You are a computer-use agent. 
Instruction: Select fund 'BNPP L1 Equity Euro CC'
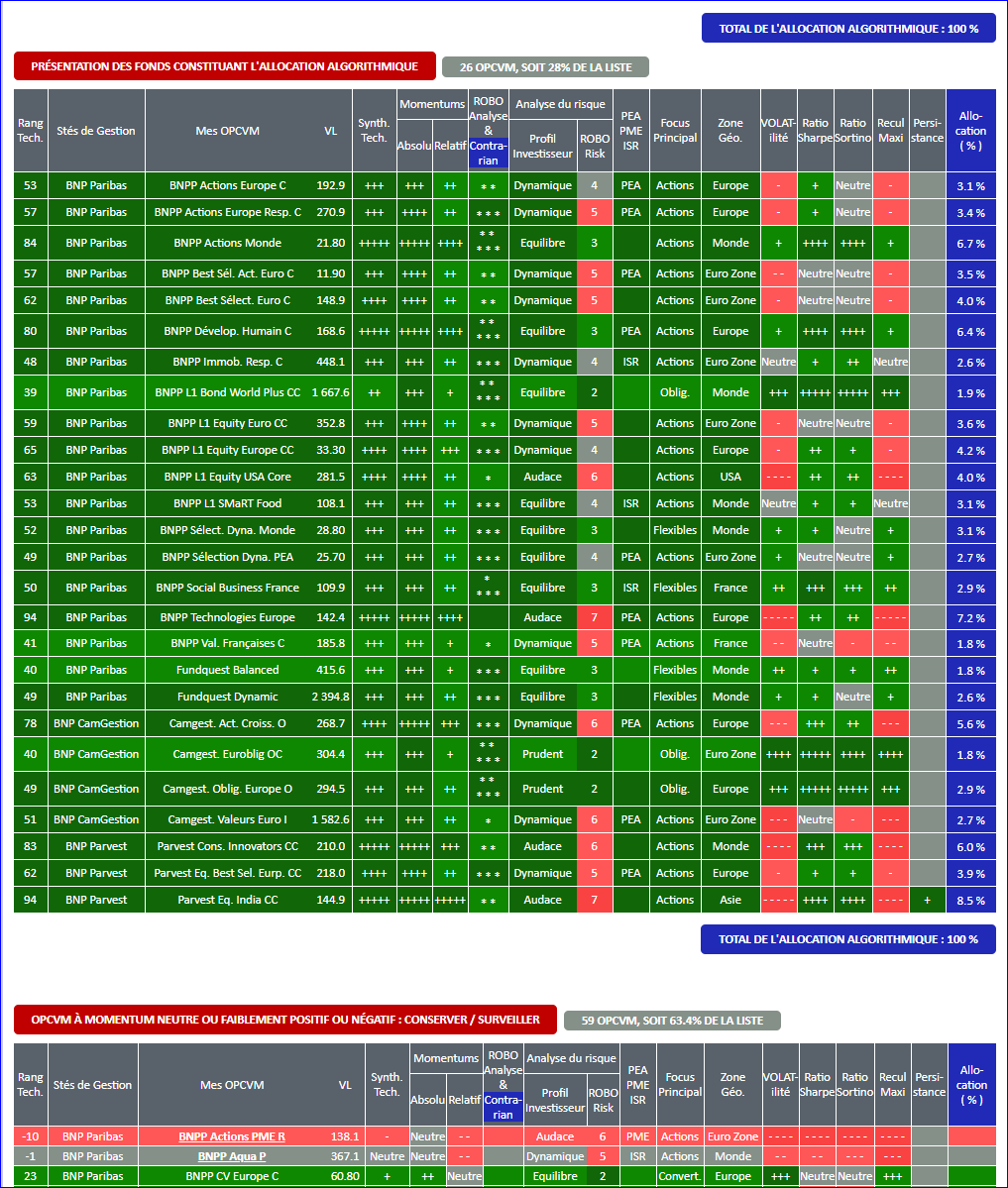click(228, 423)
